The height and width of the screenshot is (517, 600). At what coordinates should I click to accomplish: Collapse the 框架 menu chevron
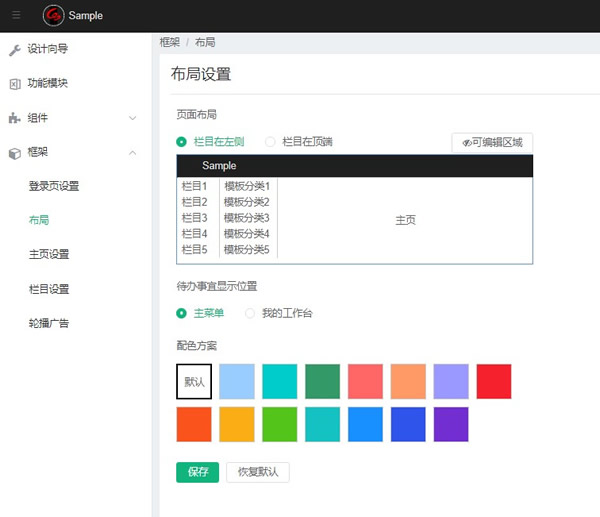[x=133, y=152]
